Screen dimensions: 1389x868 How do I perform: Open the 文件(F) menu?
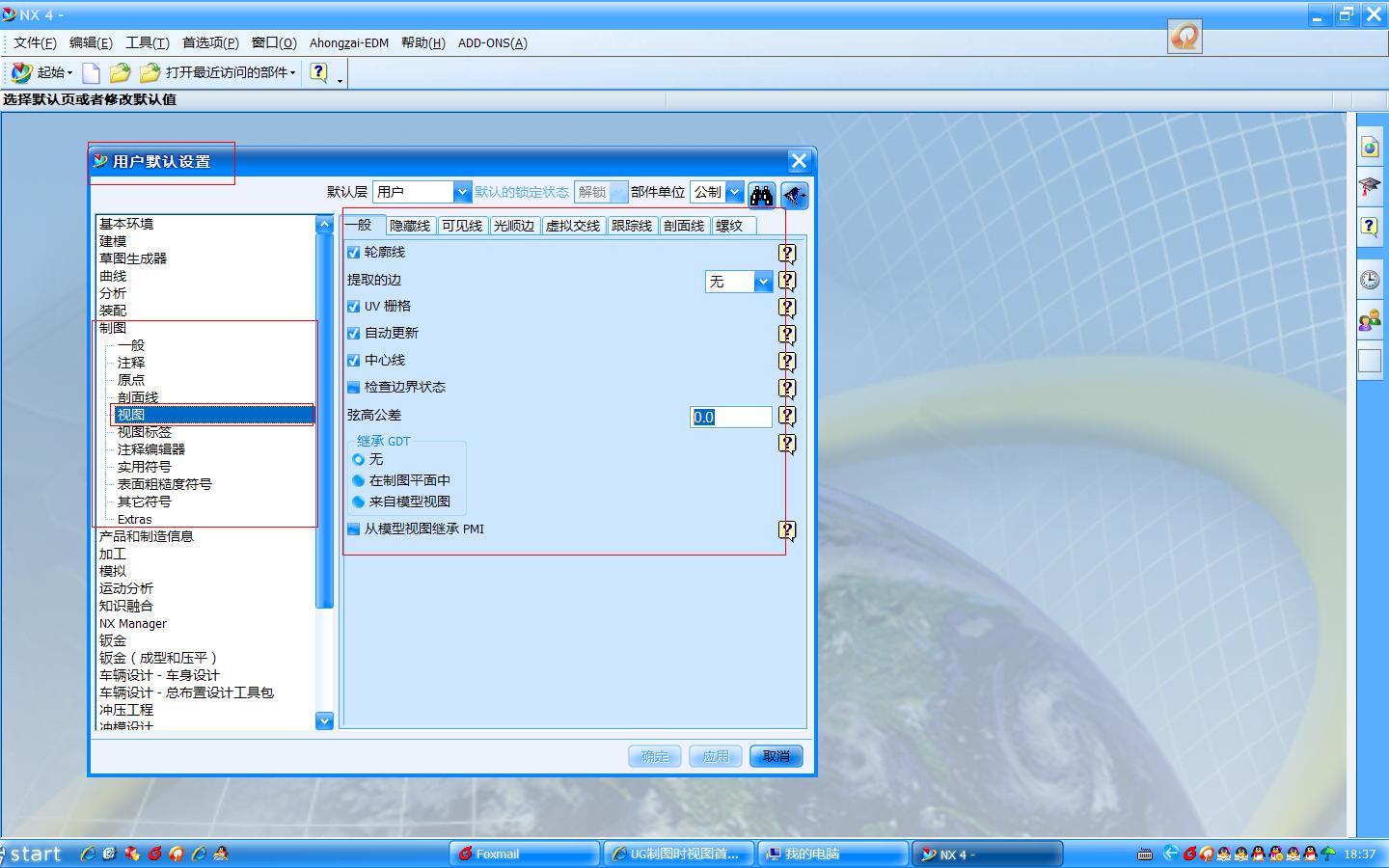(x=35, y=42)
